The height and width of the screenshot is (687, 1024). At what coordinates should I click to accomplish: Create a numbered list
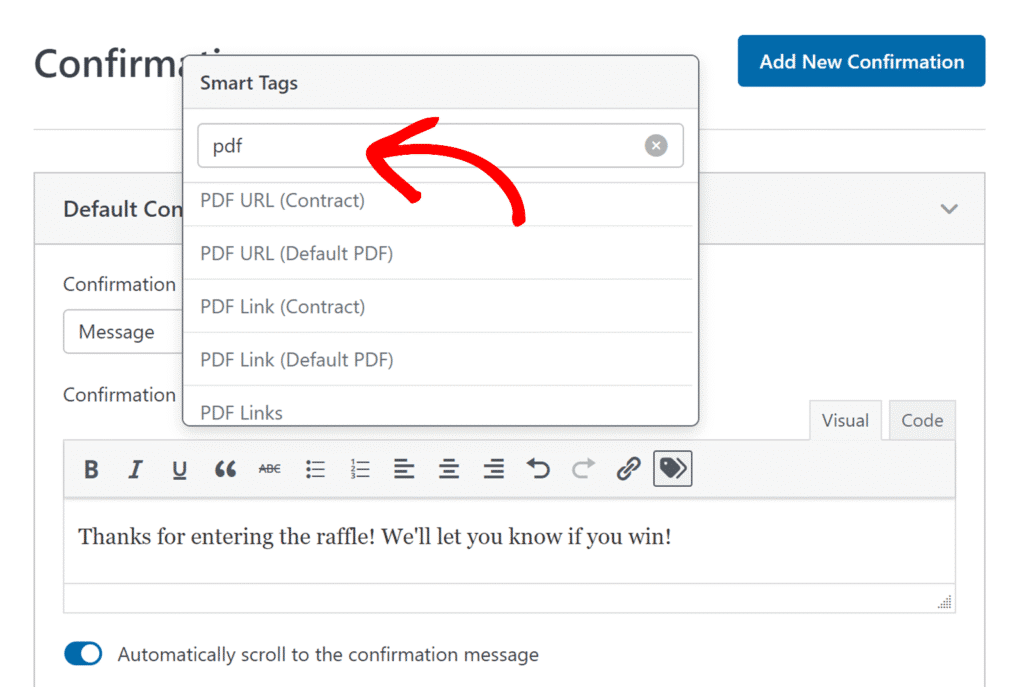(360, 469)
